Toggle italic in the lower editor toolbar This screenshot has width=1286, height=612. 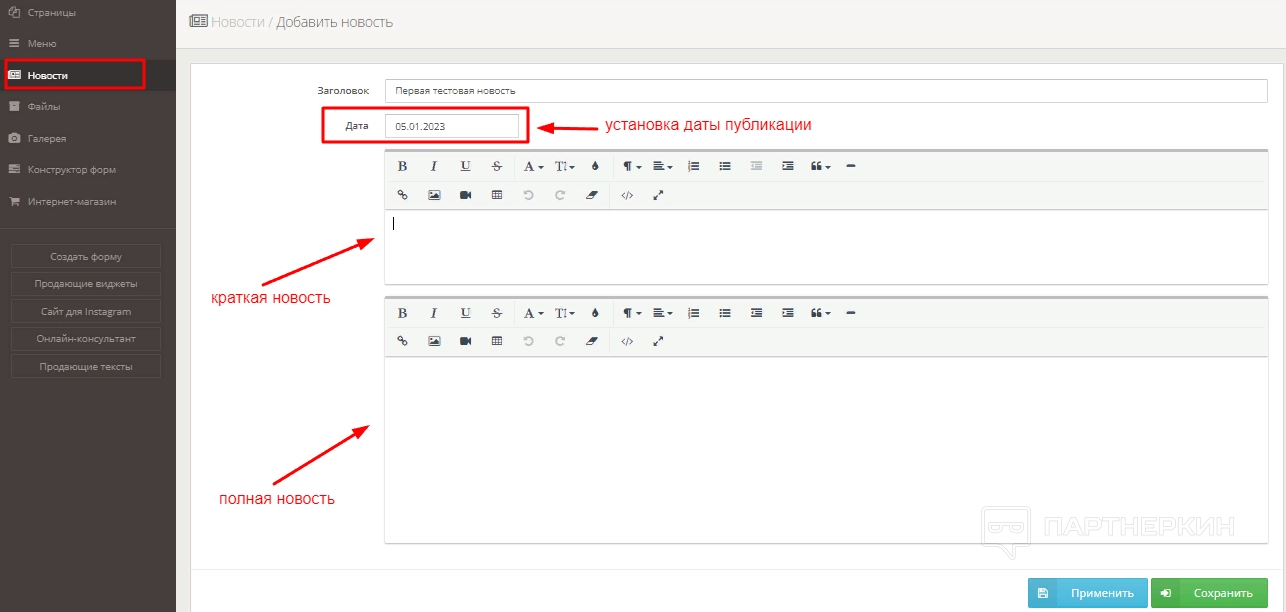tap(434, 313)
